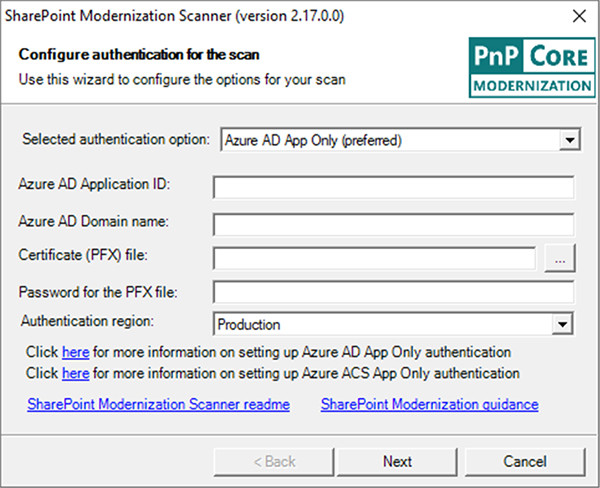The image size is (600, 488).
Task: Open the SharePoint Modernization guidance link
Action: pos(430,404)
